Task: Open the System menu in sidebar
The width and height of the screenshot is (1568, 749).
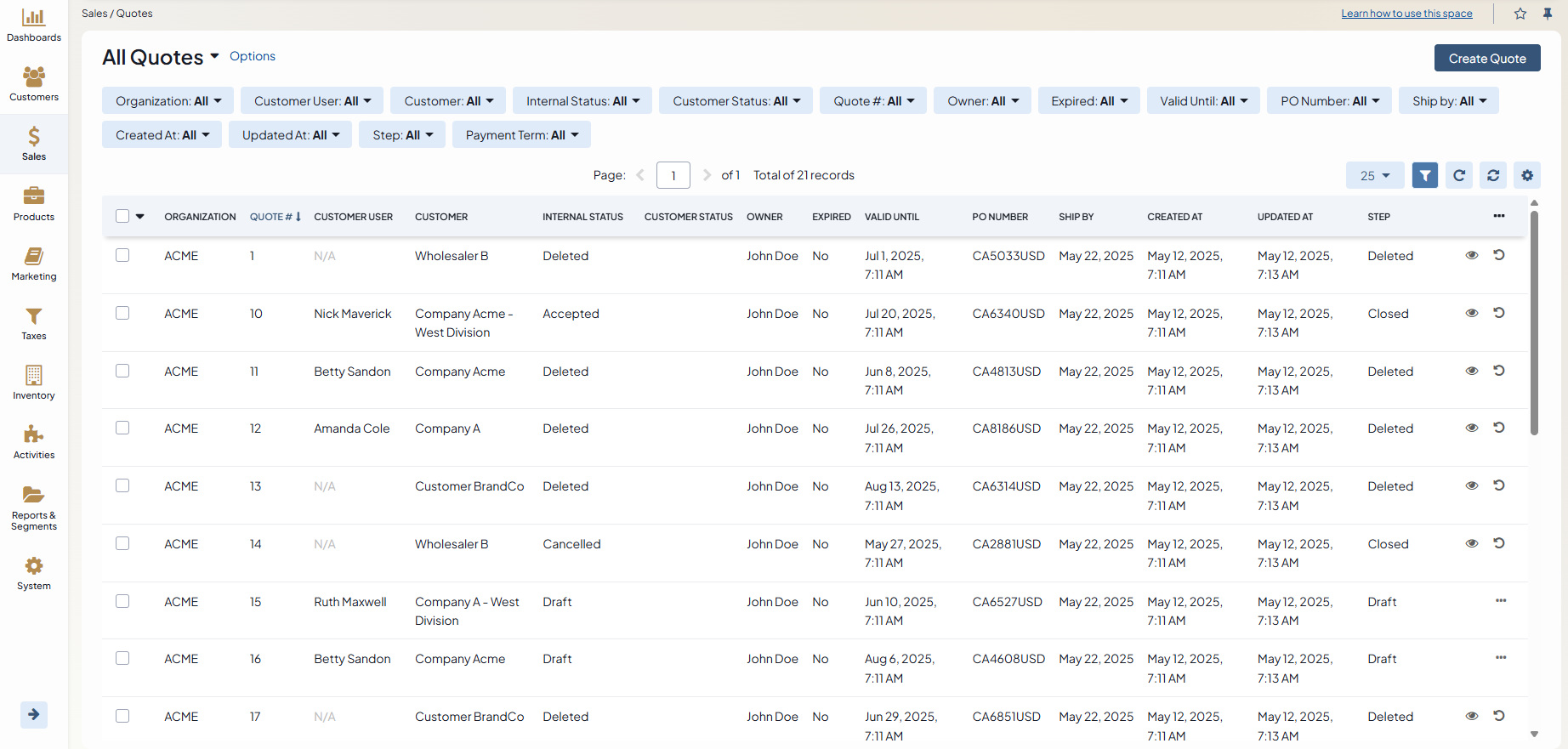Action: pos(34,573)
